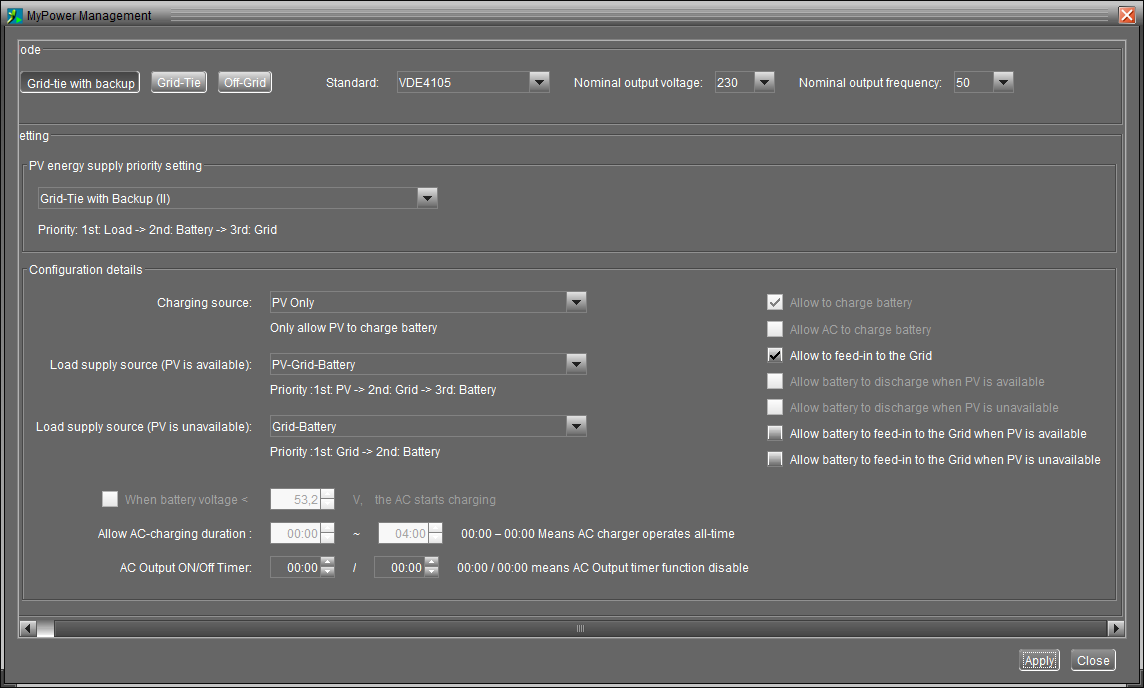Toggle Allow to charge battery checkbox
This screenshot has width=1144, height=688.
pyautogui.click(x=775, y=302)
